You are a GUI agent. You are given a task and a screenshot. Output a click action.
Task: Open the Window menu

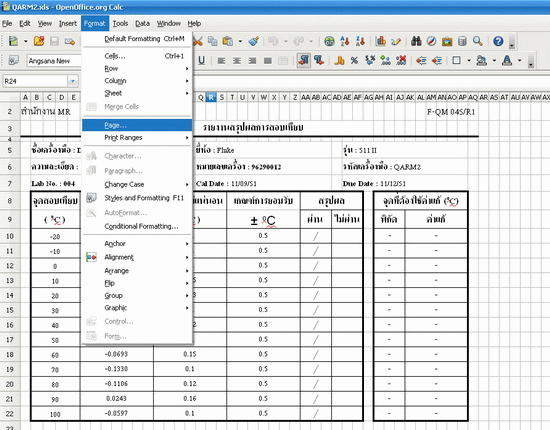point(168,23)
